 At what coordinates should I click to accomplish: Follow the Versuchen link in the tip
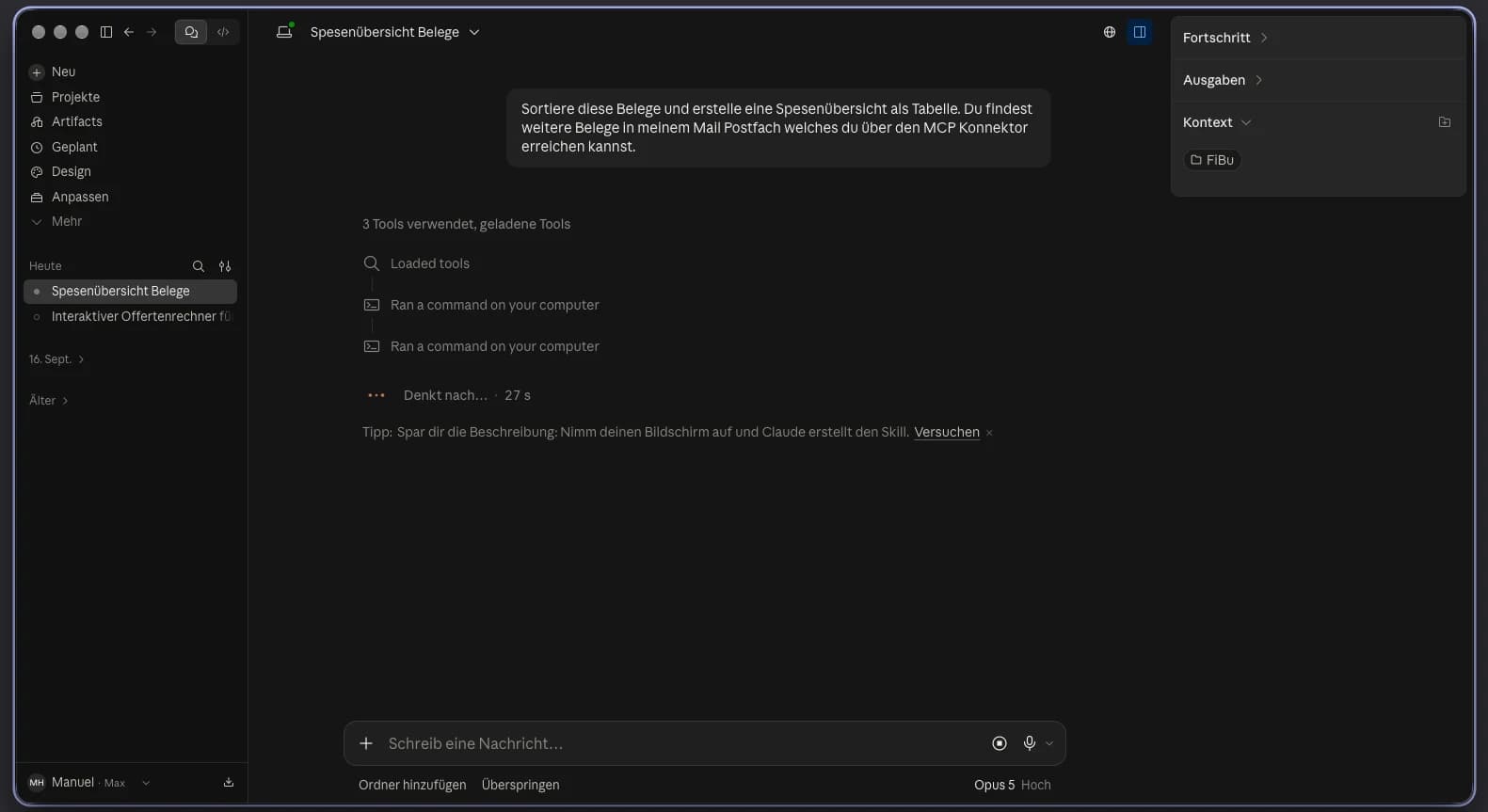click(947, 432)
